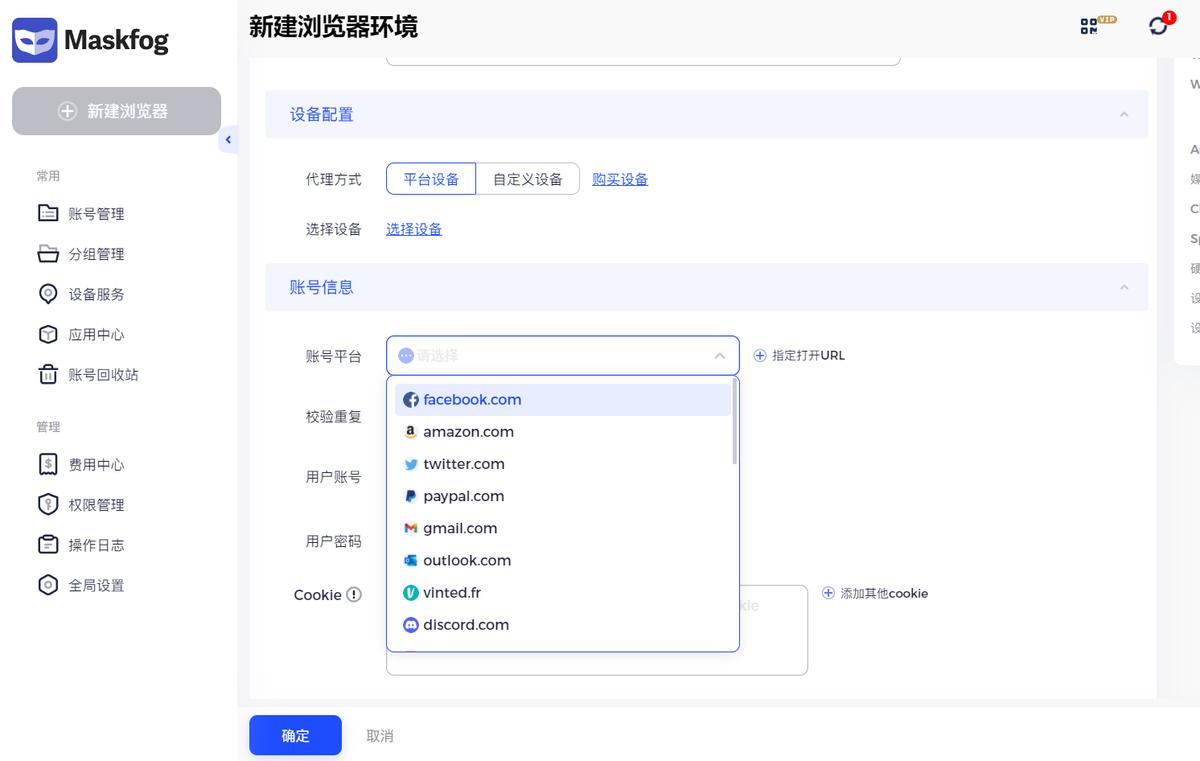Open 费用中心 in the sidebar
This screenshot has height=761, width=1200.
coord(96,464)
